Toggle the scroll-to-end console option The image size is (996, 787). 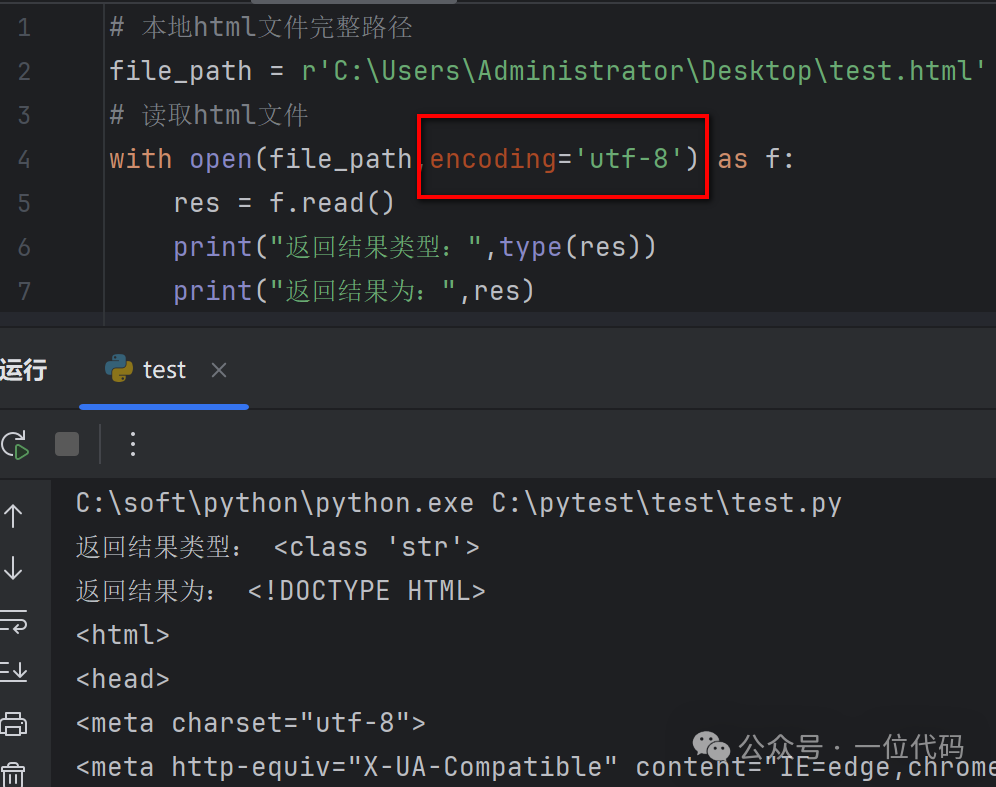pyautogui.click(x=14, y=671)
